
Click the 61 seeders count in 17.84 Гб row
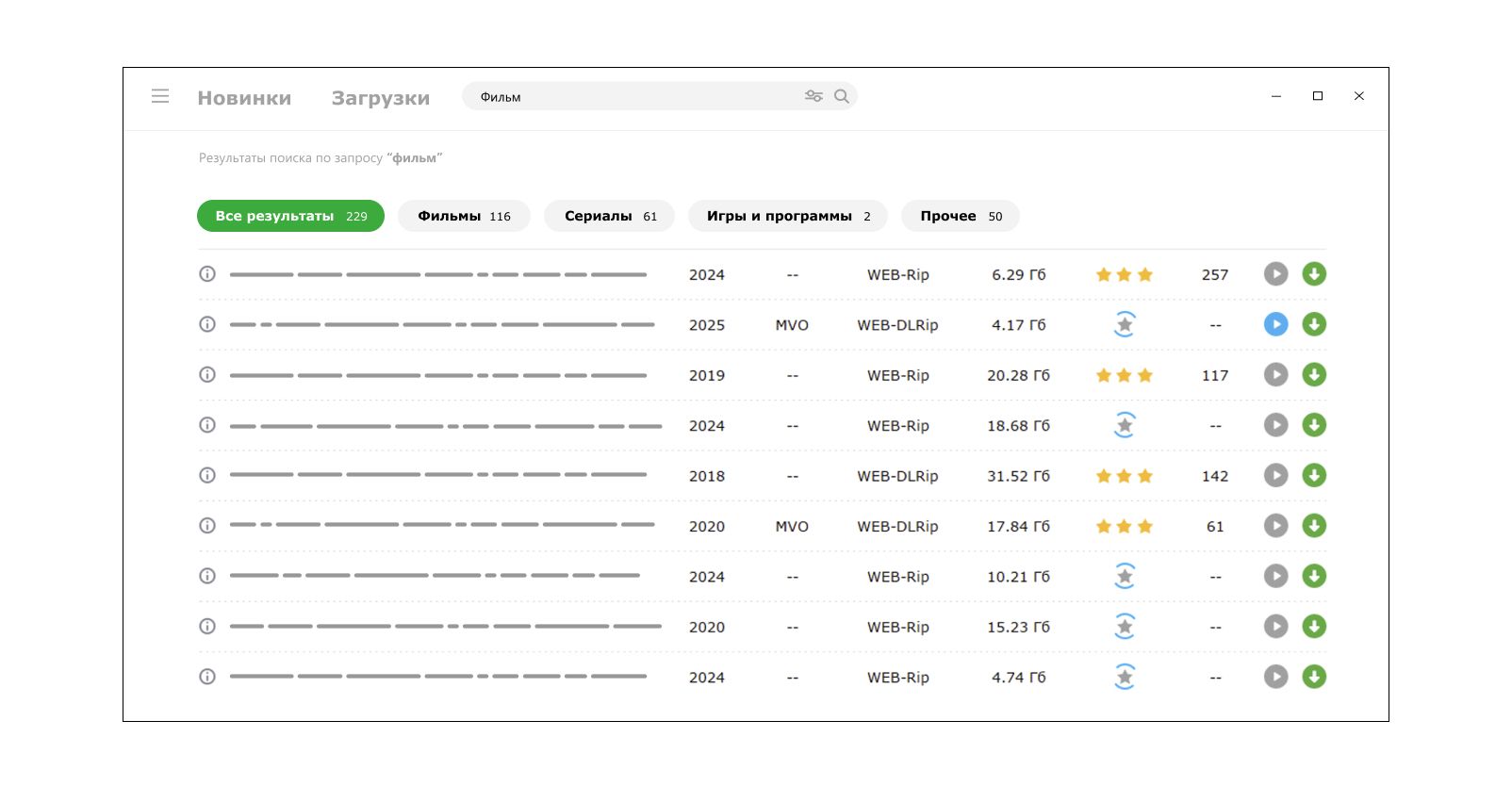point(1215,527)
